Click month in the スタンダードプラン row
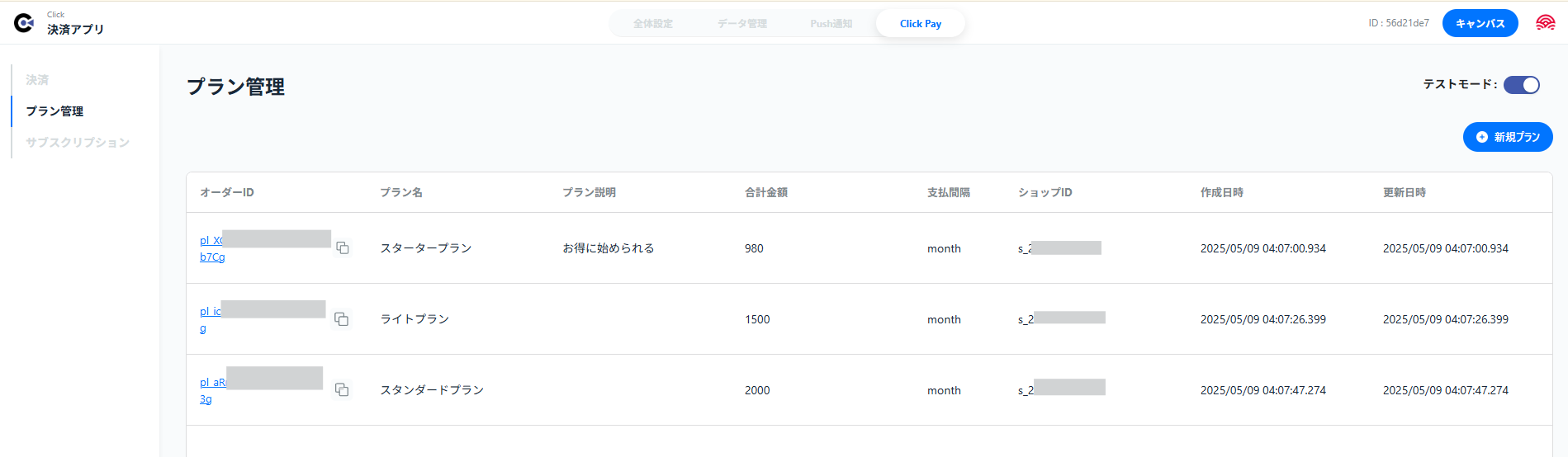1568x457 pixels. click(944, 390)
